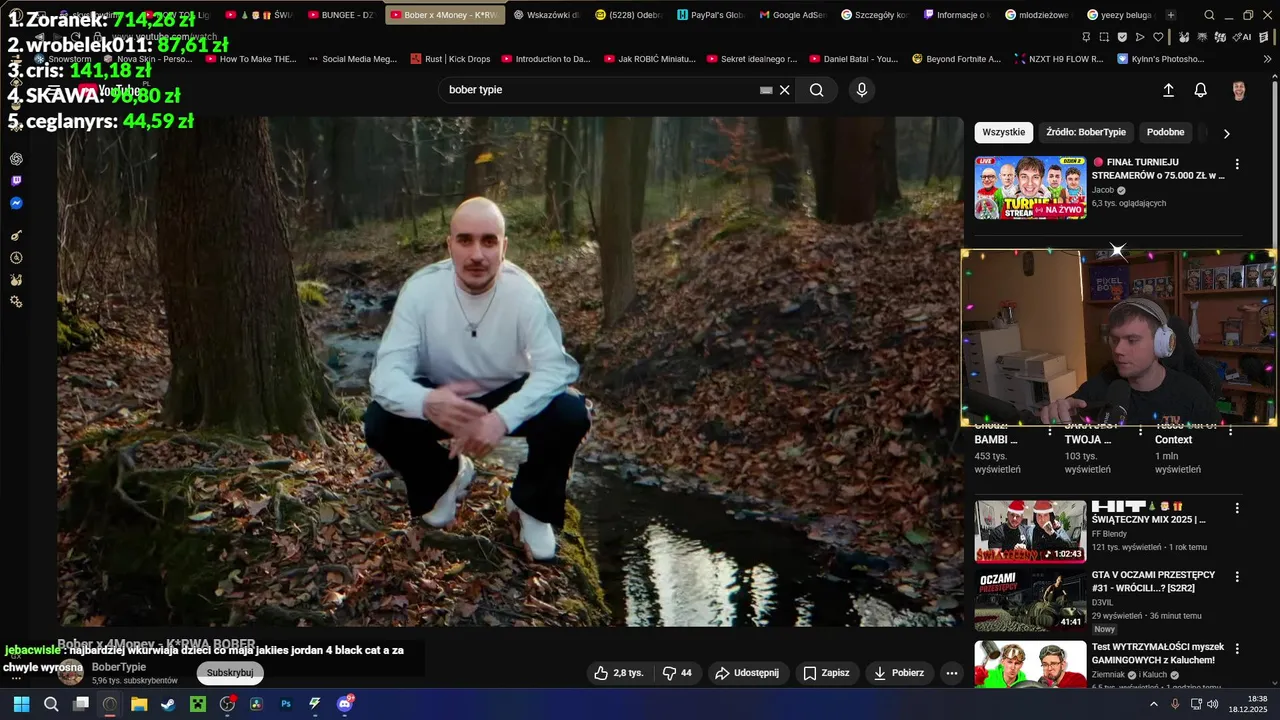Open more actions menu under the video
This screenshot has width=1280, height=720.
pyautogui.click(x=952, y=673)
